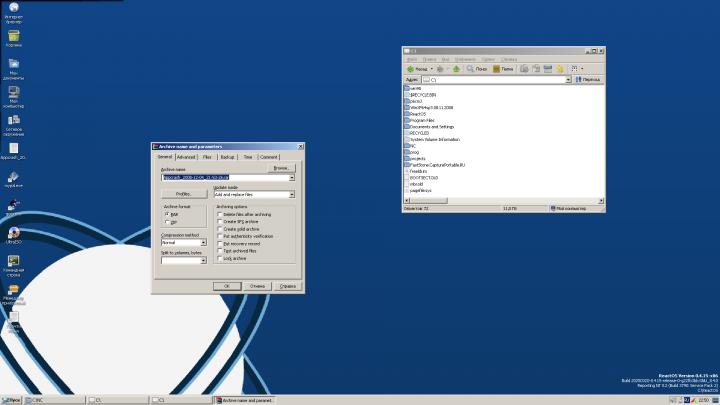Expand the Compression method dropdown

point(203,242)
